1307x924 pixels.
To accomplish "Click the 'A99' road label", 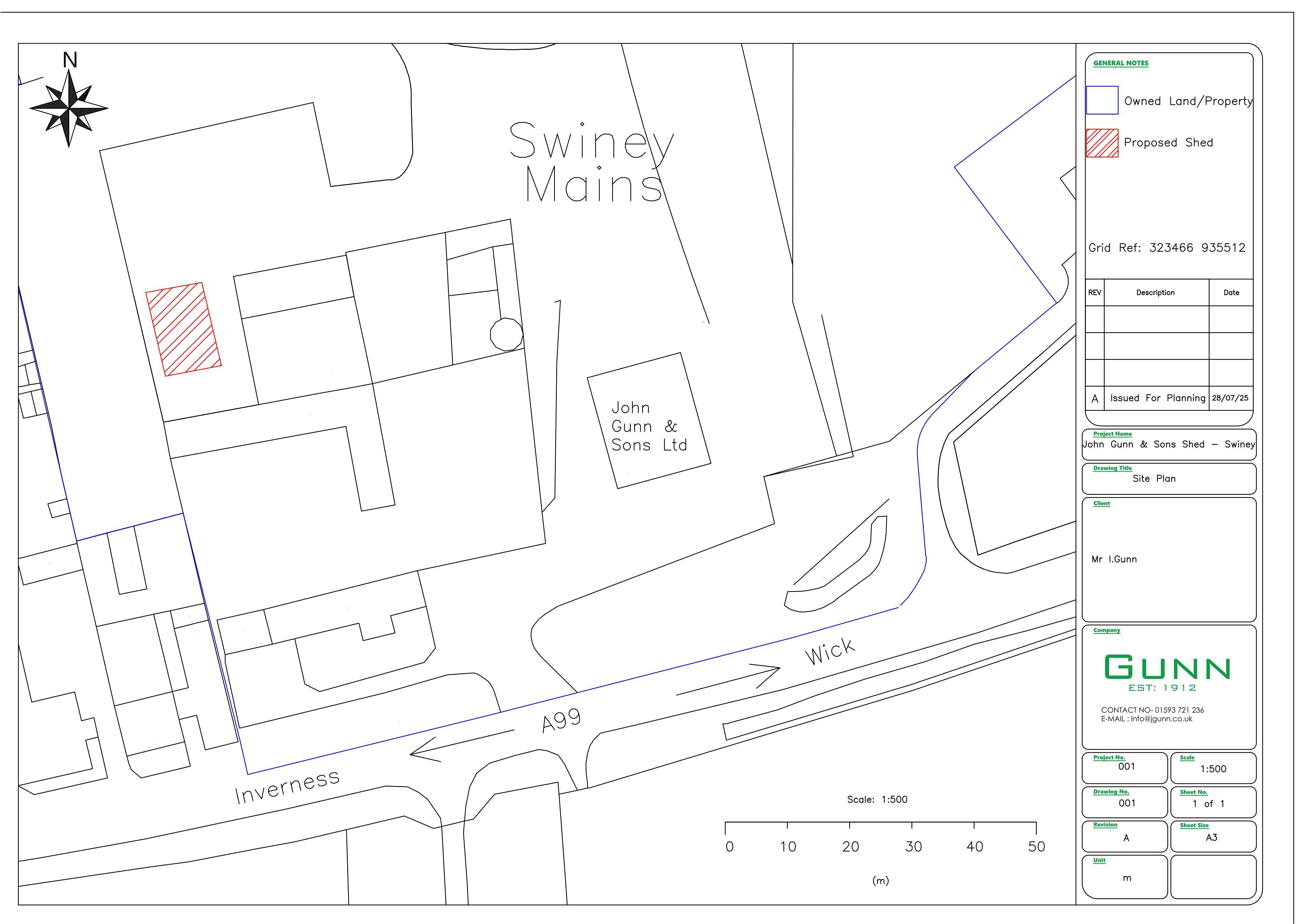I will 561,721.
